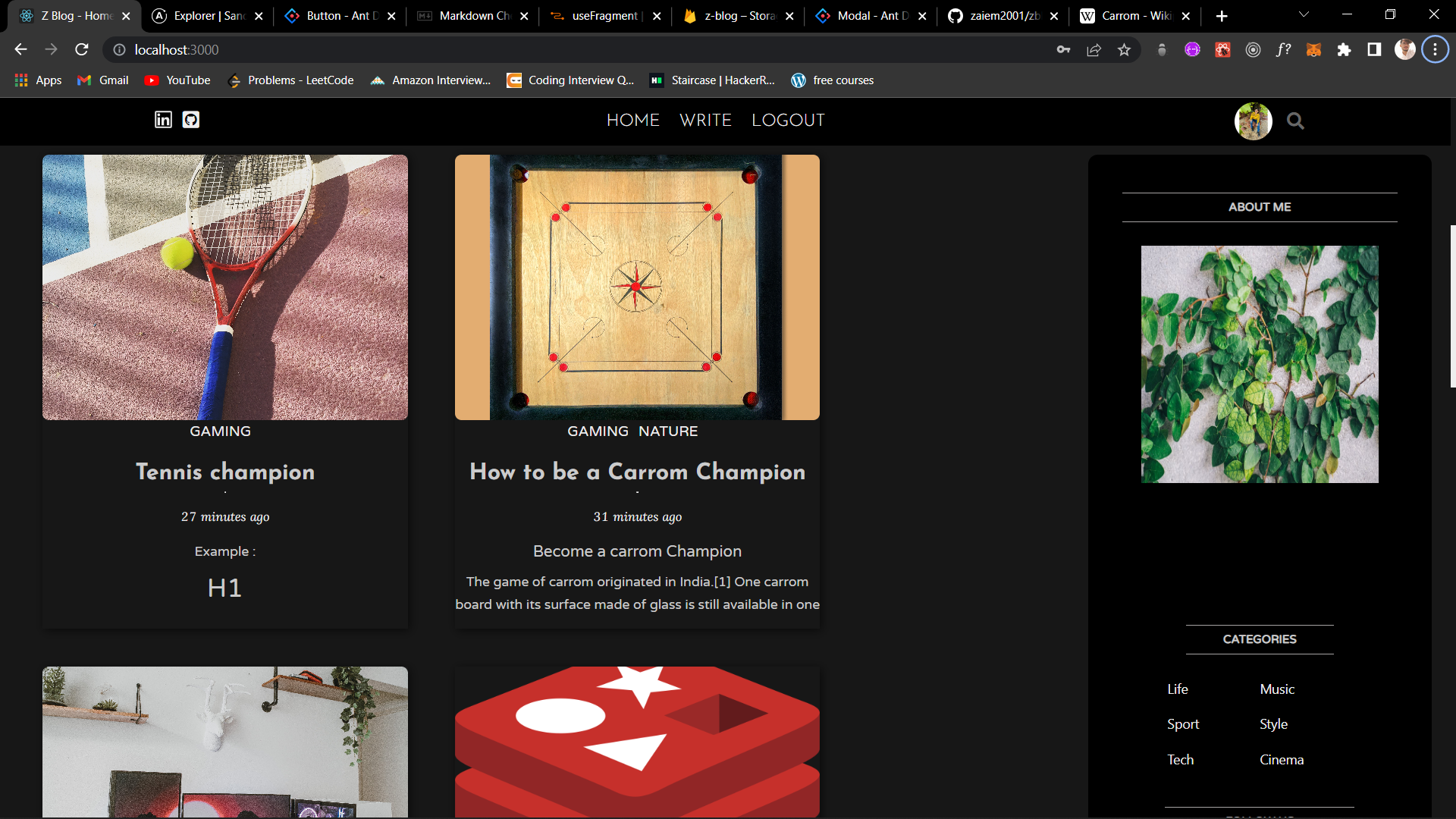Click the page vertical scrollbar thumb
This screenshot has width=1456, height=819.
pyautogui.click(x=1452, y=306)
